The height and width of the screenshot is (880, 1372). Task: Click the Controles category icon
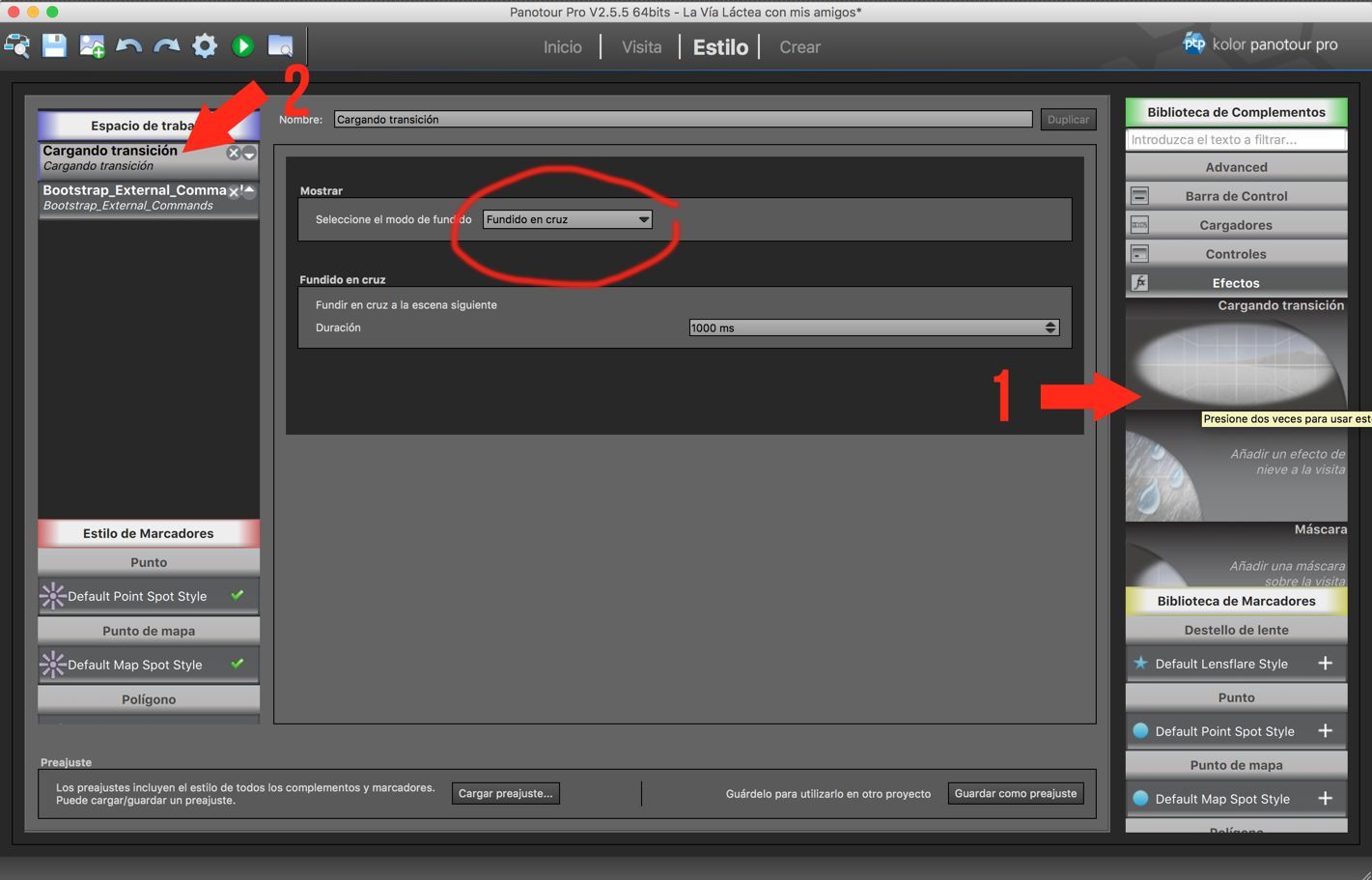click(x=1139, y=254)
